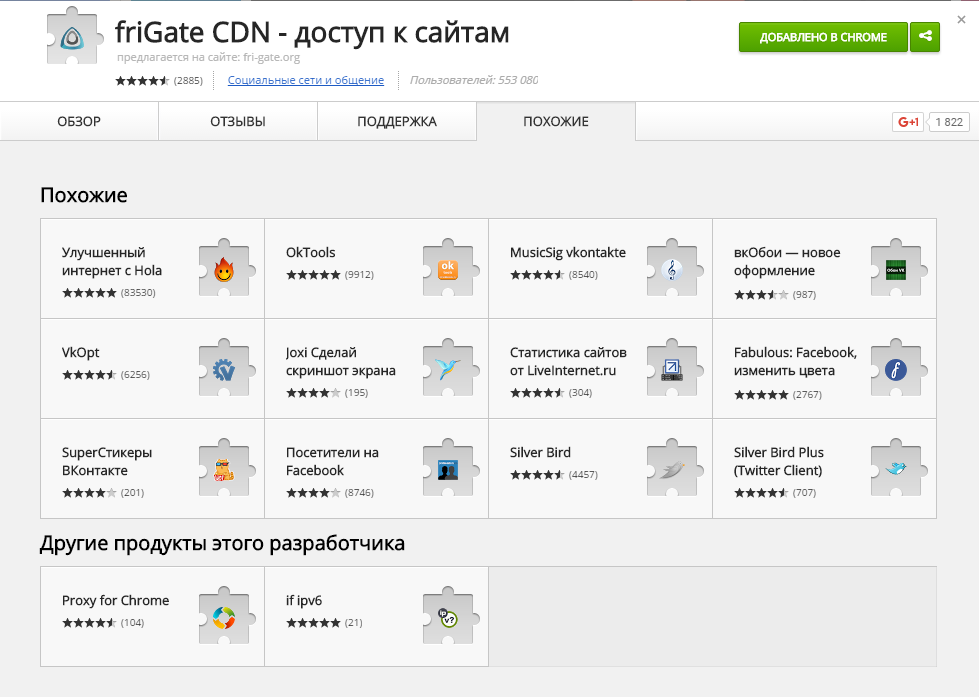The height and width of the screenshot is (697, 979).
Task: Open Fabulous: Facebook, изменить цвета title
Action: pos(795,361)
